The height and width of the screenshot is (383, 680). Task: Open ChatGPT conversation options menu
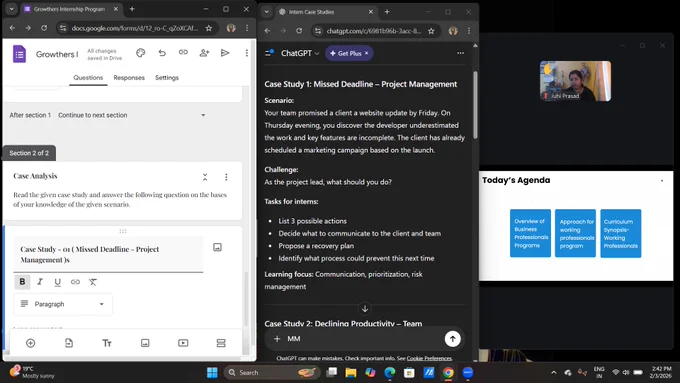tap(461, 53)
